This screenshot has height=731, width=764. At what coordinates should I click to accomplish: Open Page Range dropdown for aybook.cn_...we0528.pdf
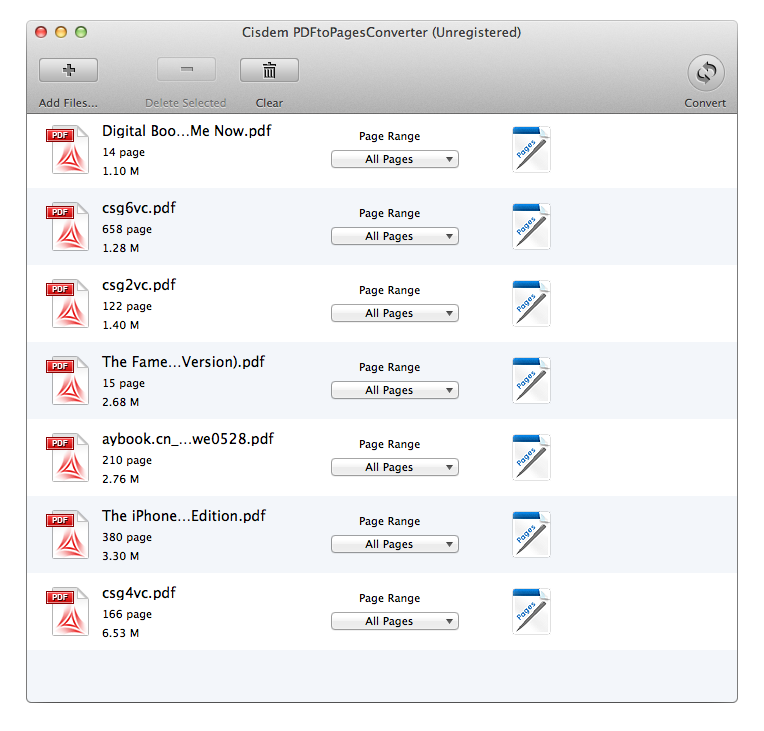coord(395,467)
